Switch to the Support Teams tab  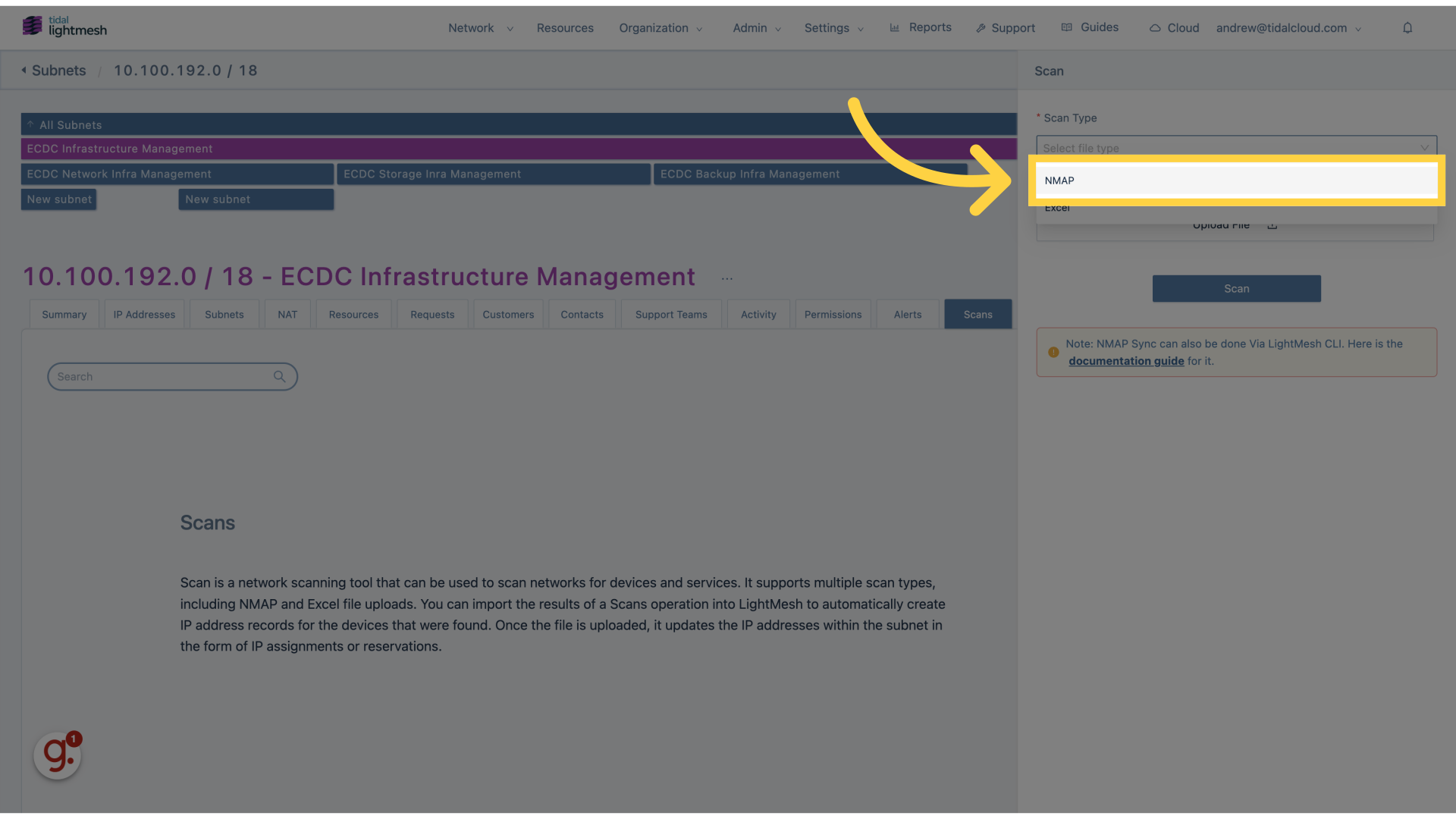pyautogui.click(x=671, y=315)
